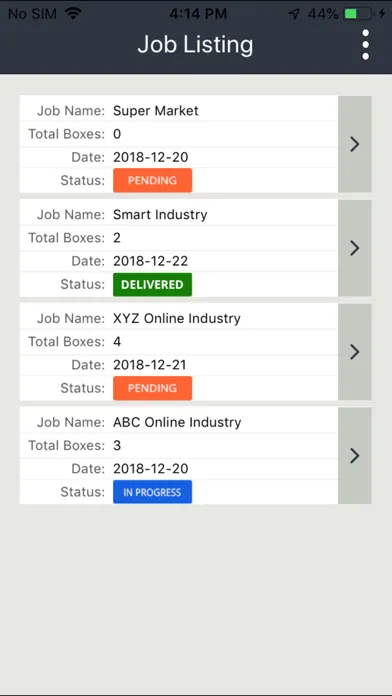Select the 'ABC Online Industry' job name
This screenshot has width=392, height=696.
[x=177, y=423]
